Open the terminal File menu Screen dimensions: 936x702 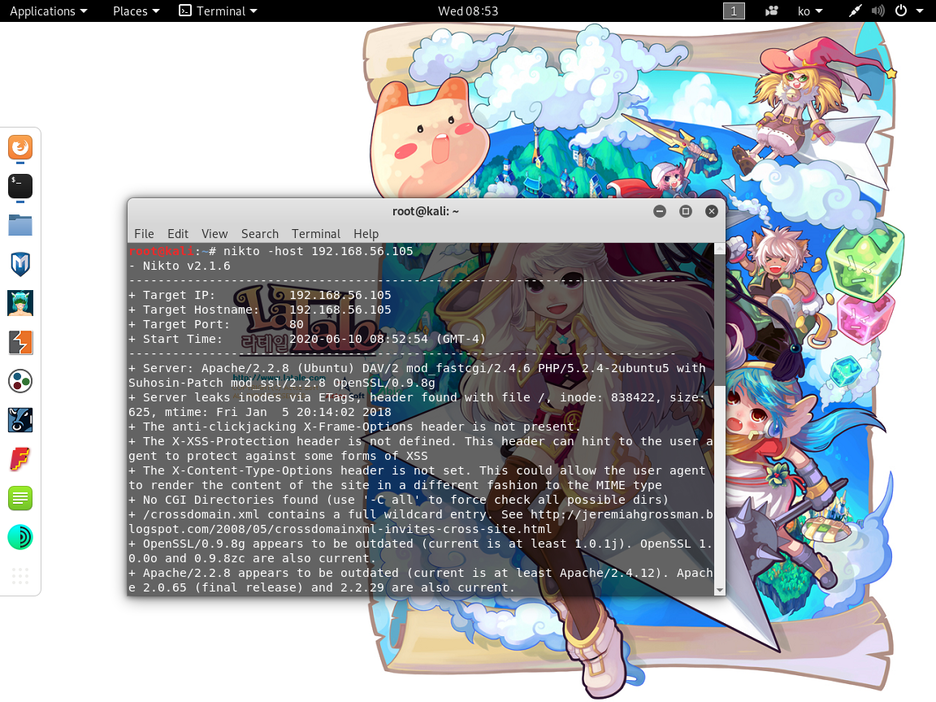[144, 233]
